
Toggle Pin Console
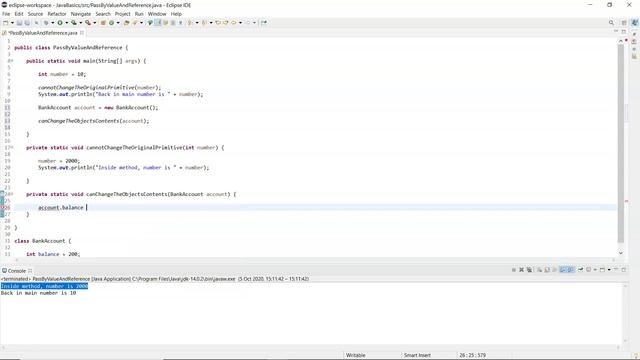tap(580, 270)
